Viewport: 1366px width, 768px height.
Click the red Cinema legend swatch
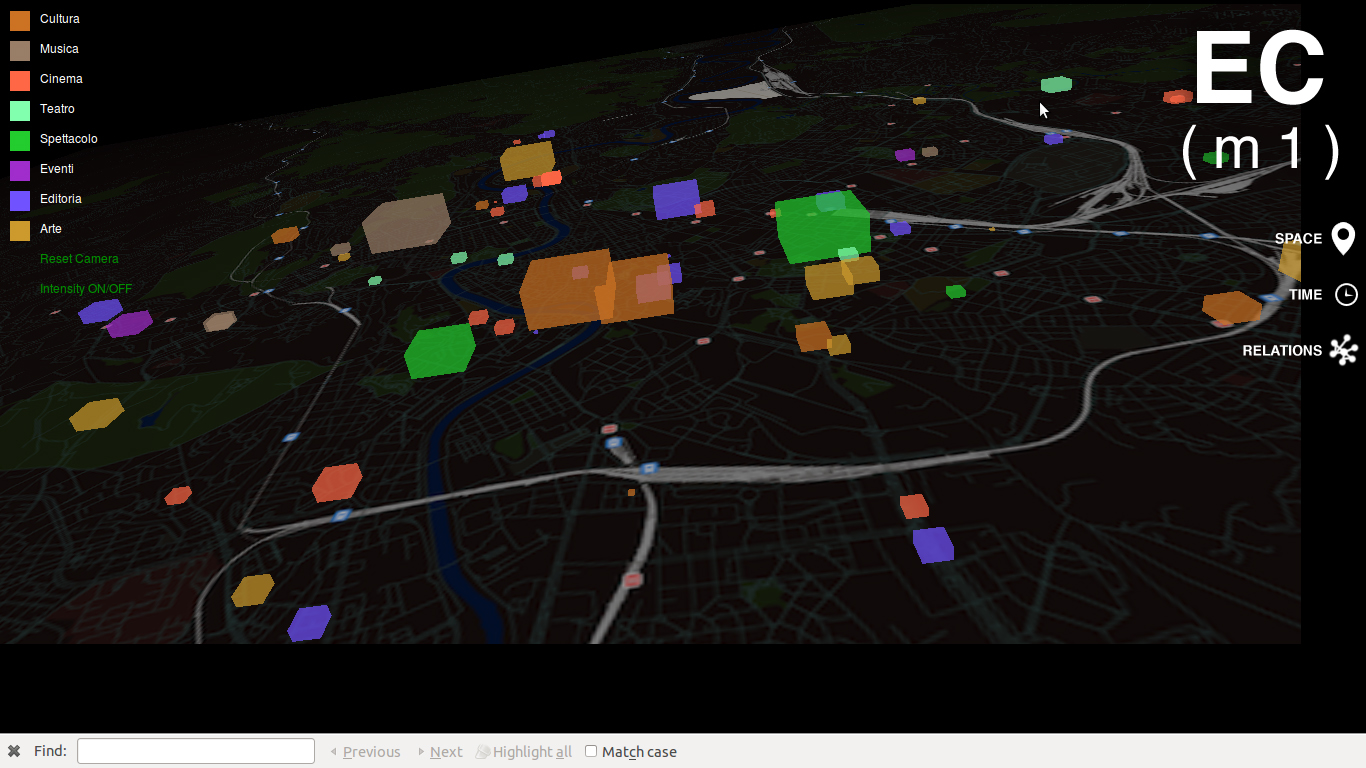click(20, 80)
